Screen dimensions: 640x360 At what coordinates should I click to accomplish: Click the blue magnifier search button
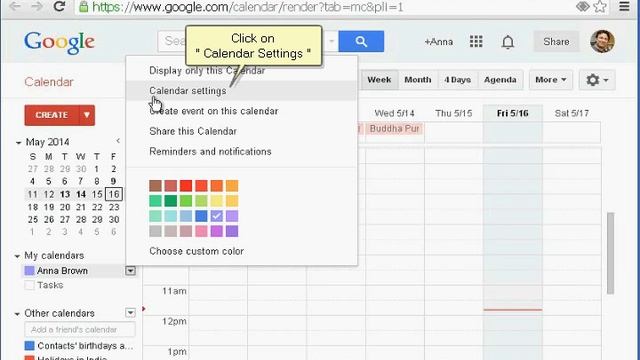(x=361, y=41)
